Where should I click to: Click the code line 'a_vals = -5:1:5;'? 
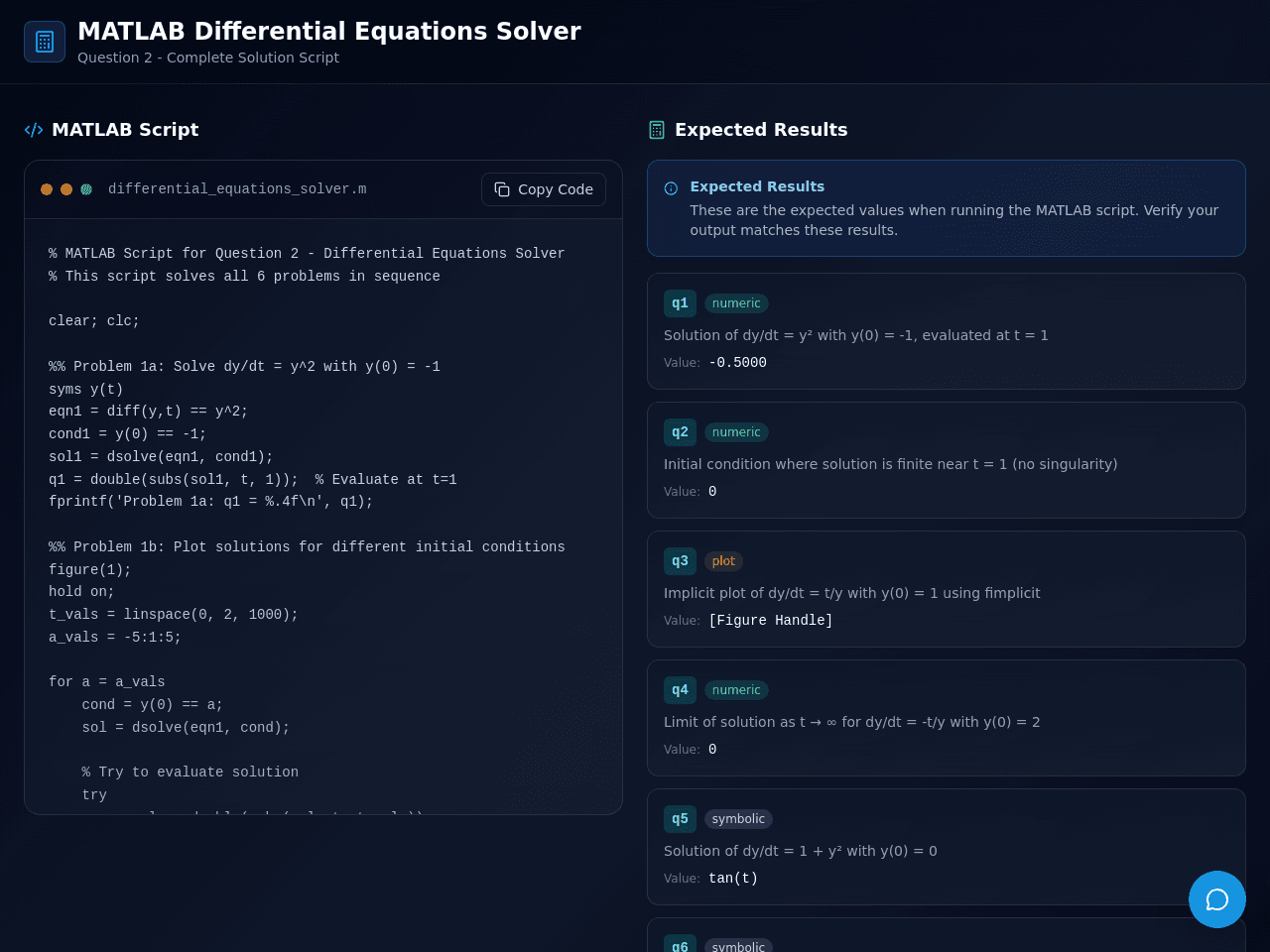[115, 638]
